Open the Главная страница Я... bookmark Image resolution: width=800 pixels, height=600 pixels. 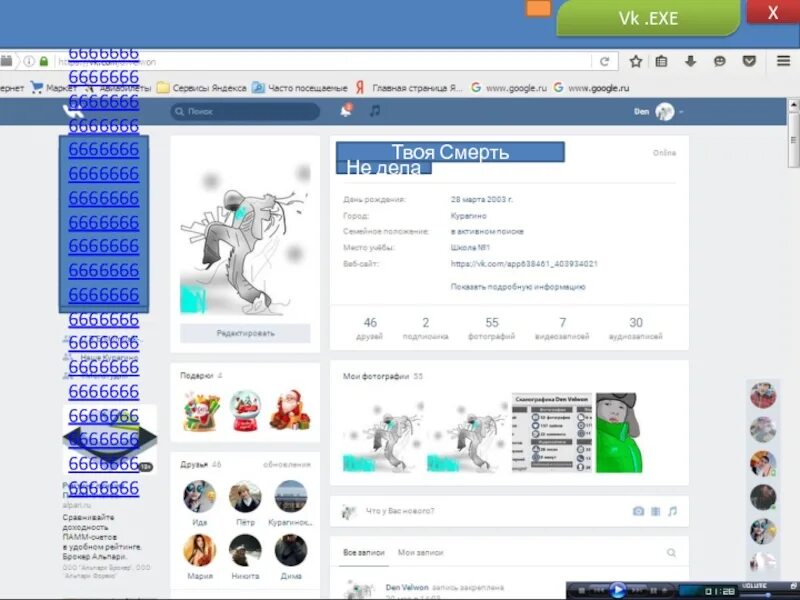(x=409, y=88)
